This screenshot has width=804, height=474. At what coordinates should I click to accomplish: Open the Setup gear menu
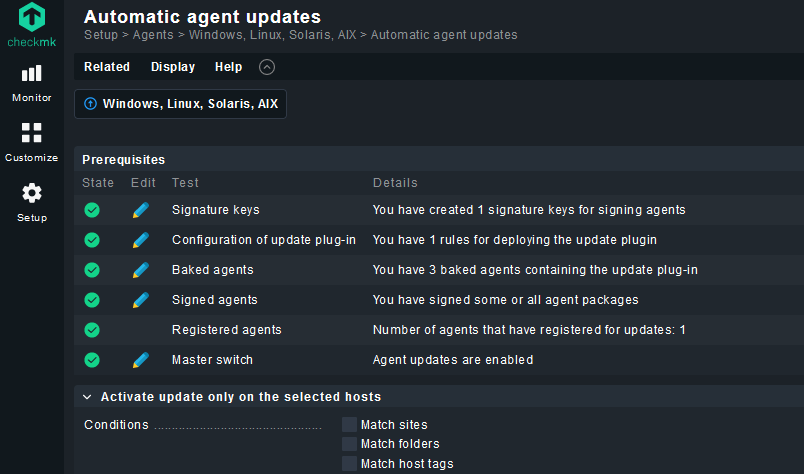click(32, 202)
